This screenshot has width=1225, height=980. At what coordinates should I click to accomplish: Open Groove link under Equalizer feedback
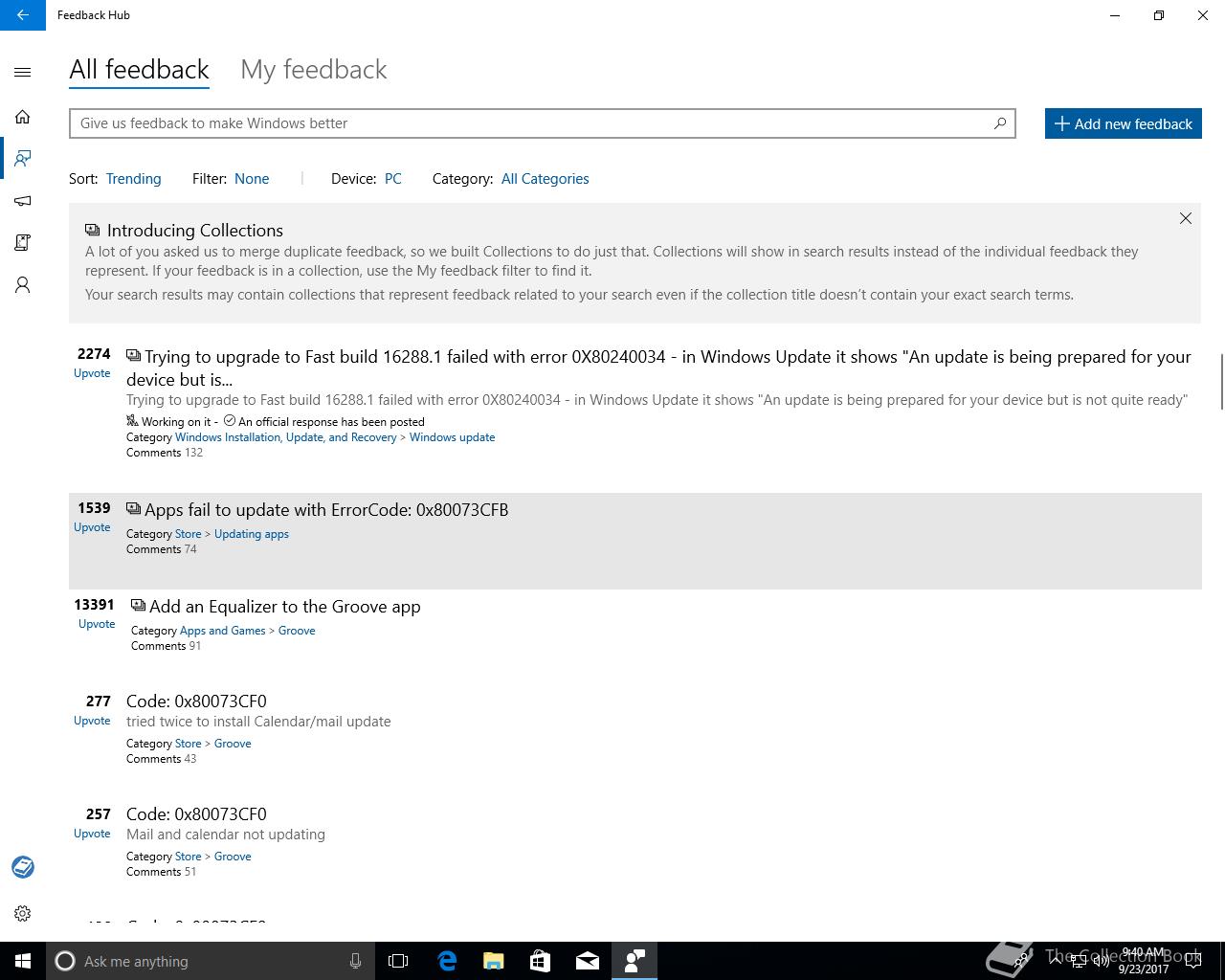click(x=297, y=631)
